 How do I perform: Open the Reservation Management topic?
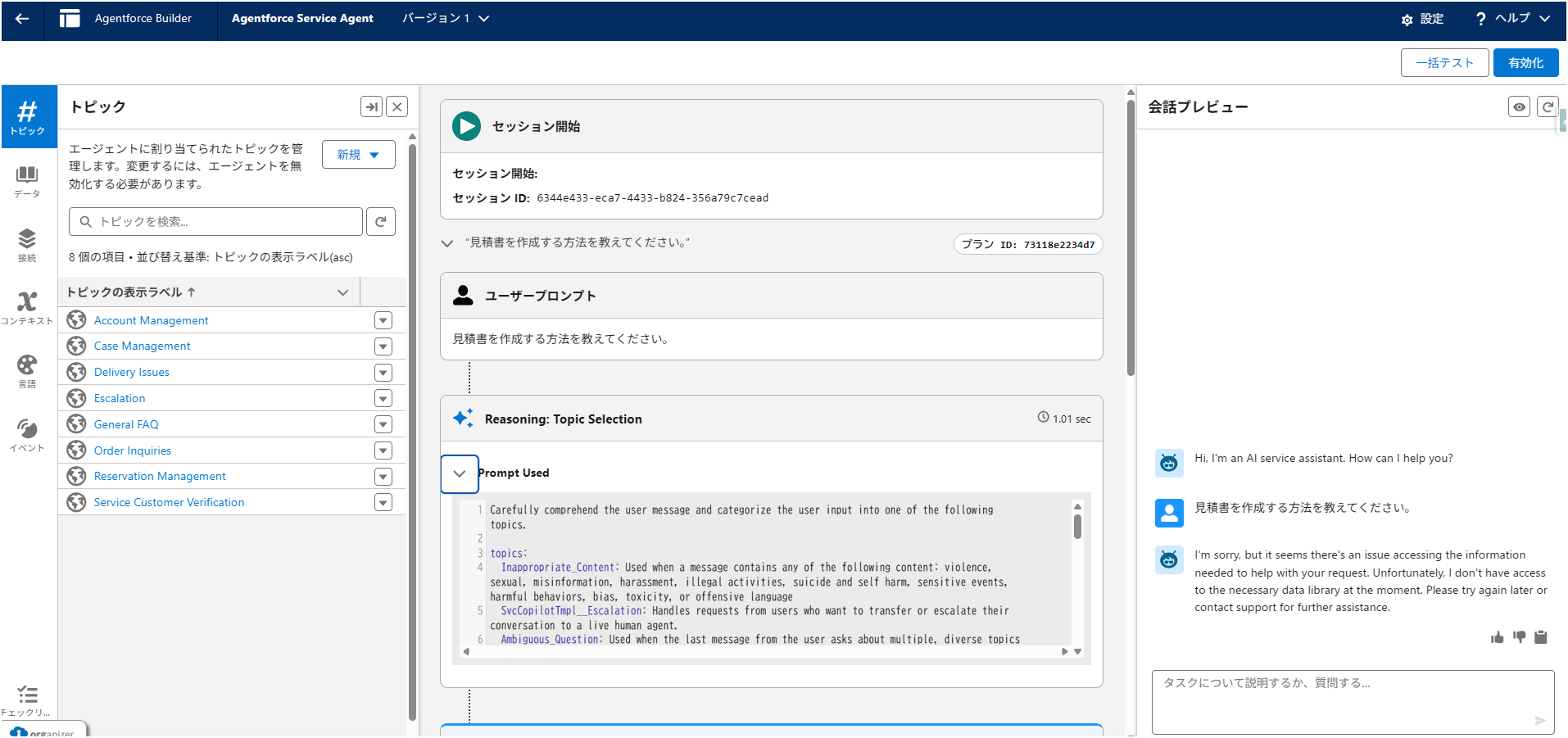coord(160,476)
